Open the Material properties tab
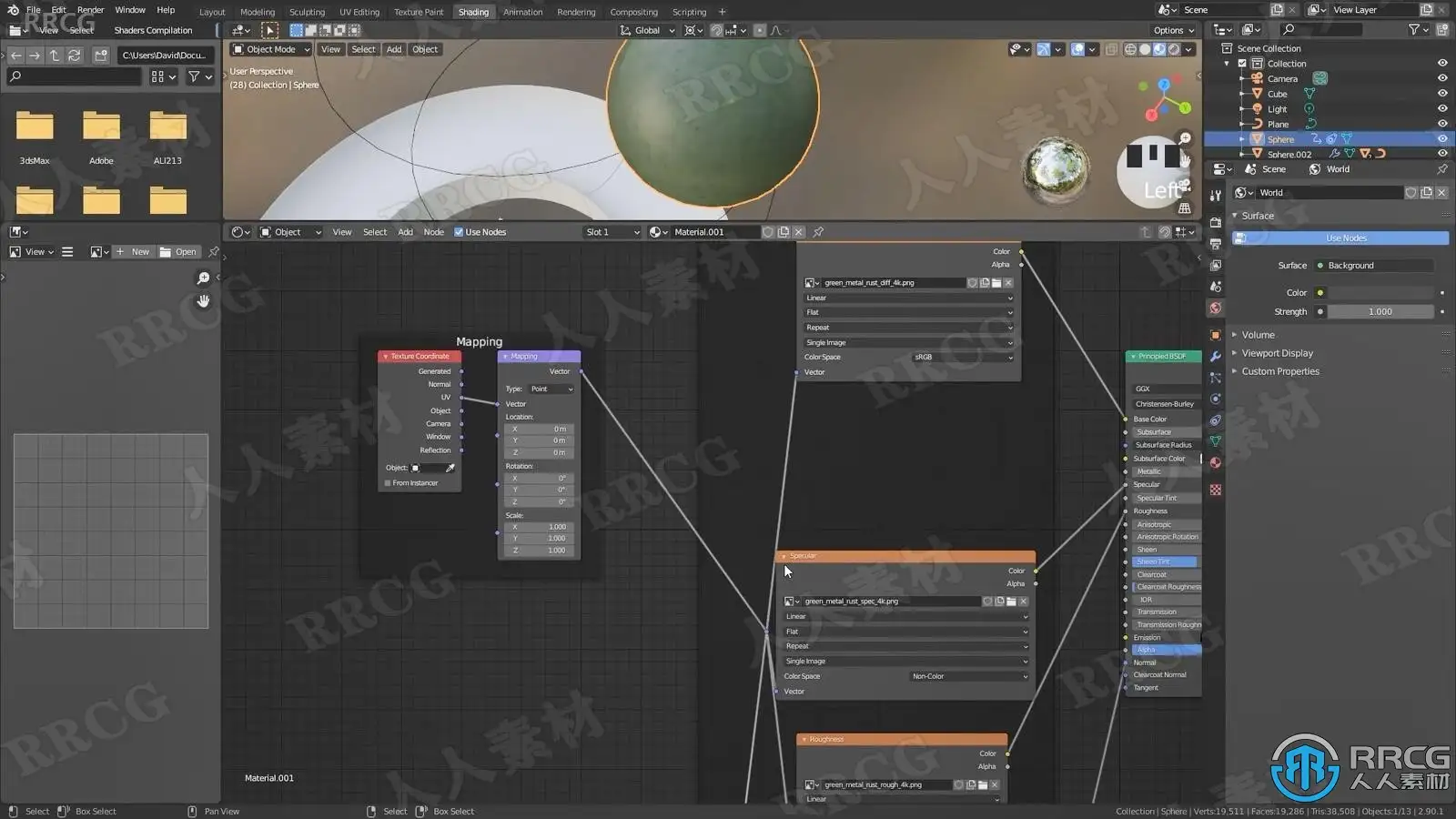The height and width of the screenshot is (819, 1456). click(x=1216, y=463)
